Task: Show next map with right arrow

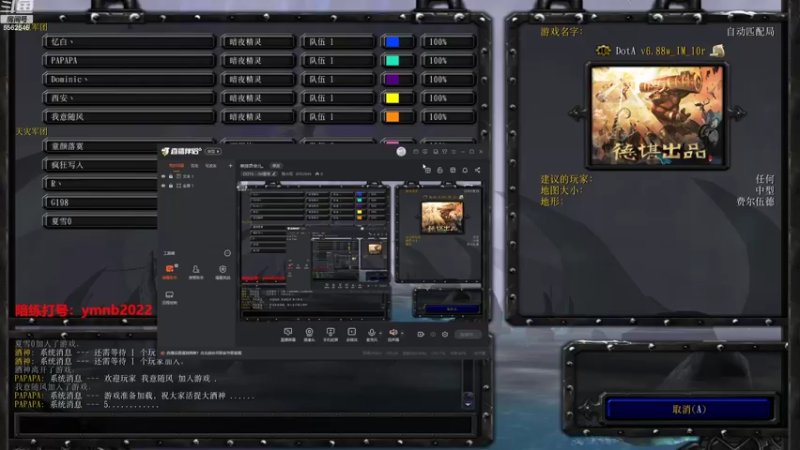Action: (737, 113)
